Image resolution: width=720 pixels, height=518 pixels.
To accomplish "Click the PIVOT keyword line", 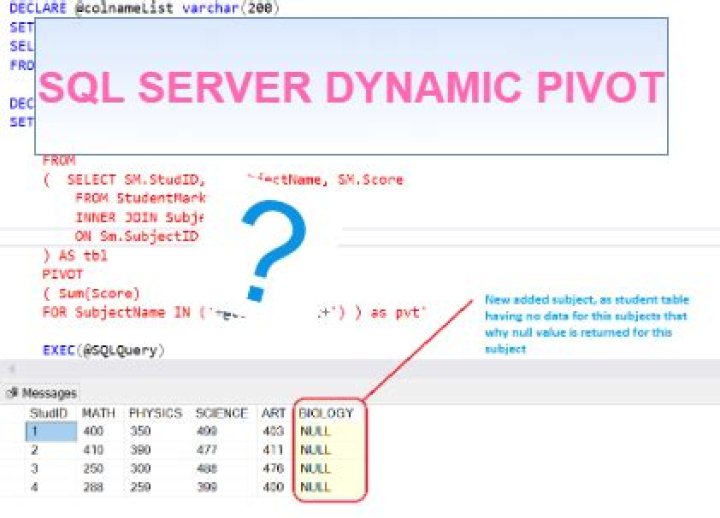I will [x=62, y=275].
